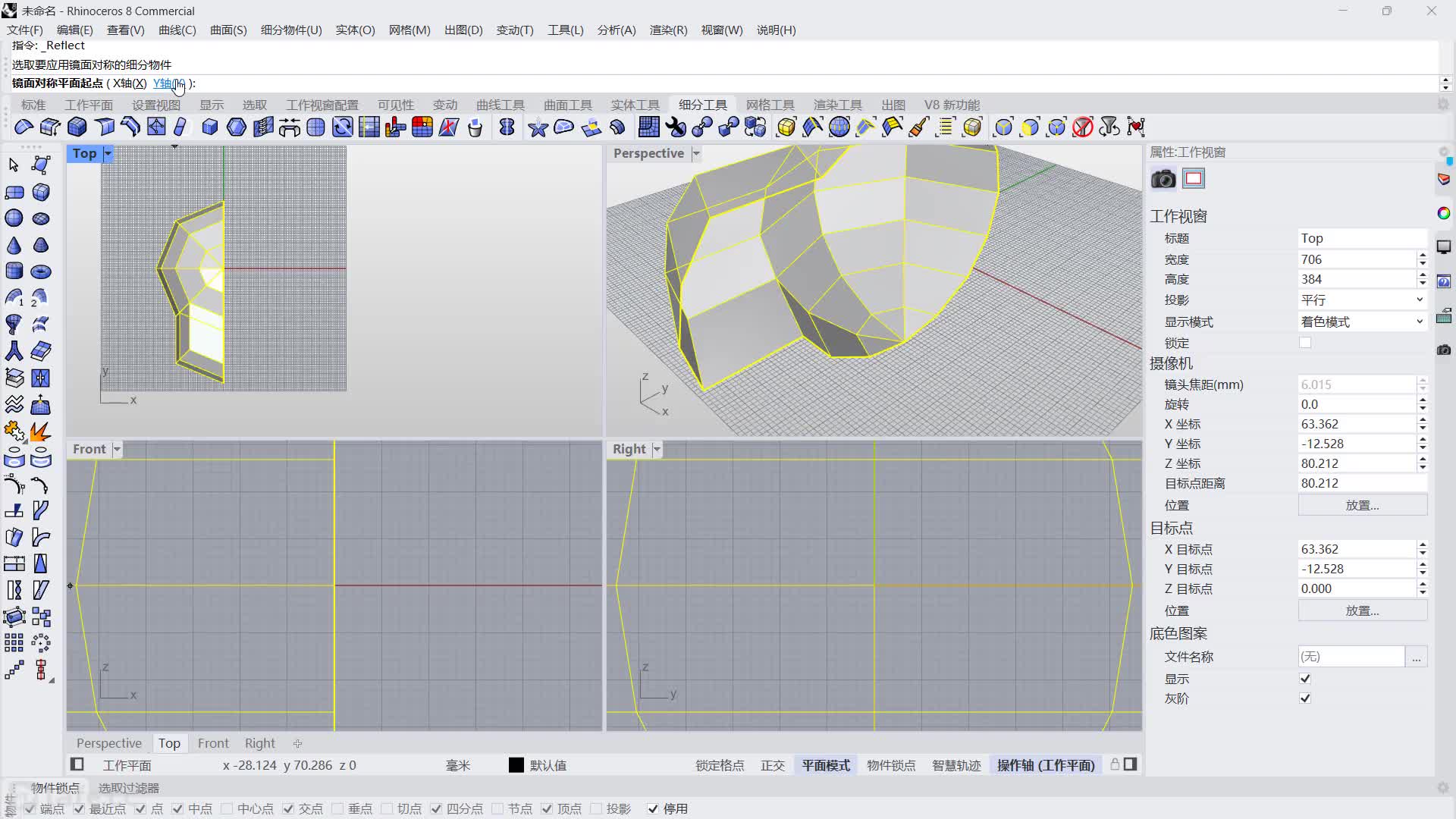
Task: Open the 细分物件(U) menu
Action: click(291, 30)
